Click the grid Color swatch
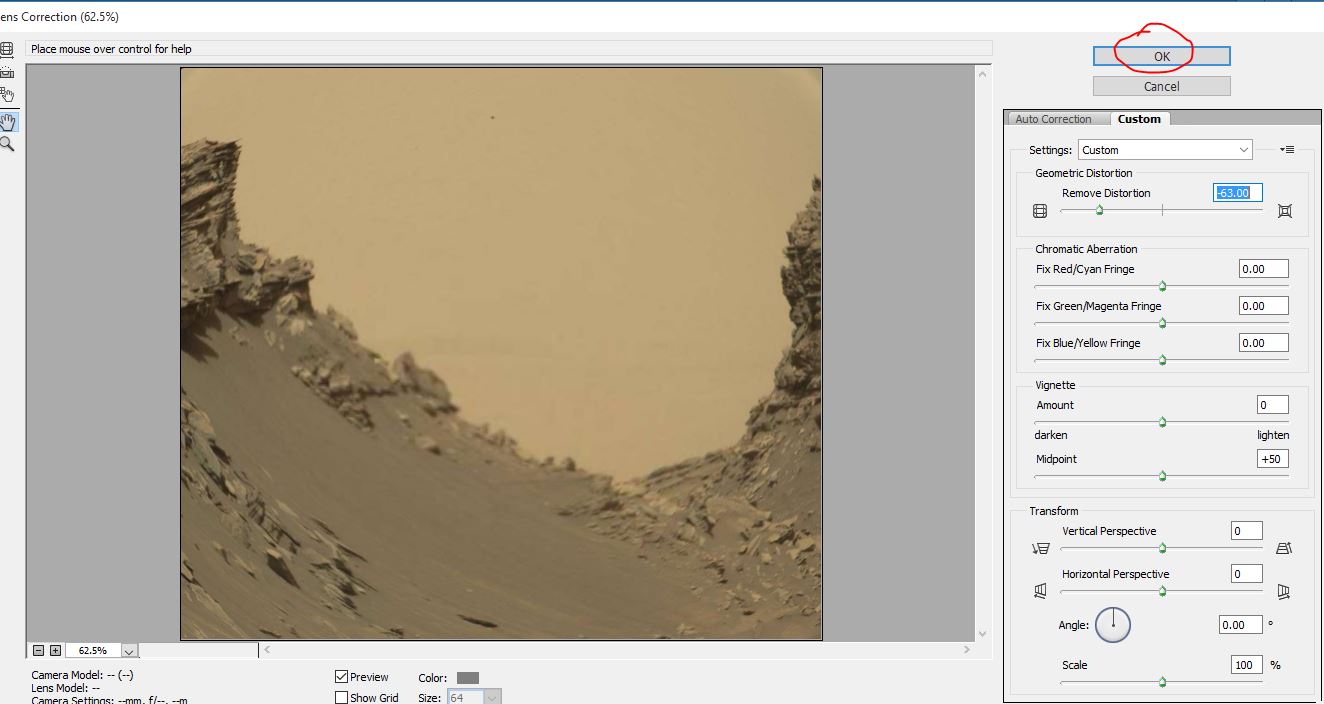This screenshot has height=704, width=1324. (468, 678)
